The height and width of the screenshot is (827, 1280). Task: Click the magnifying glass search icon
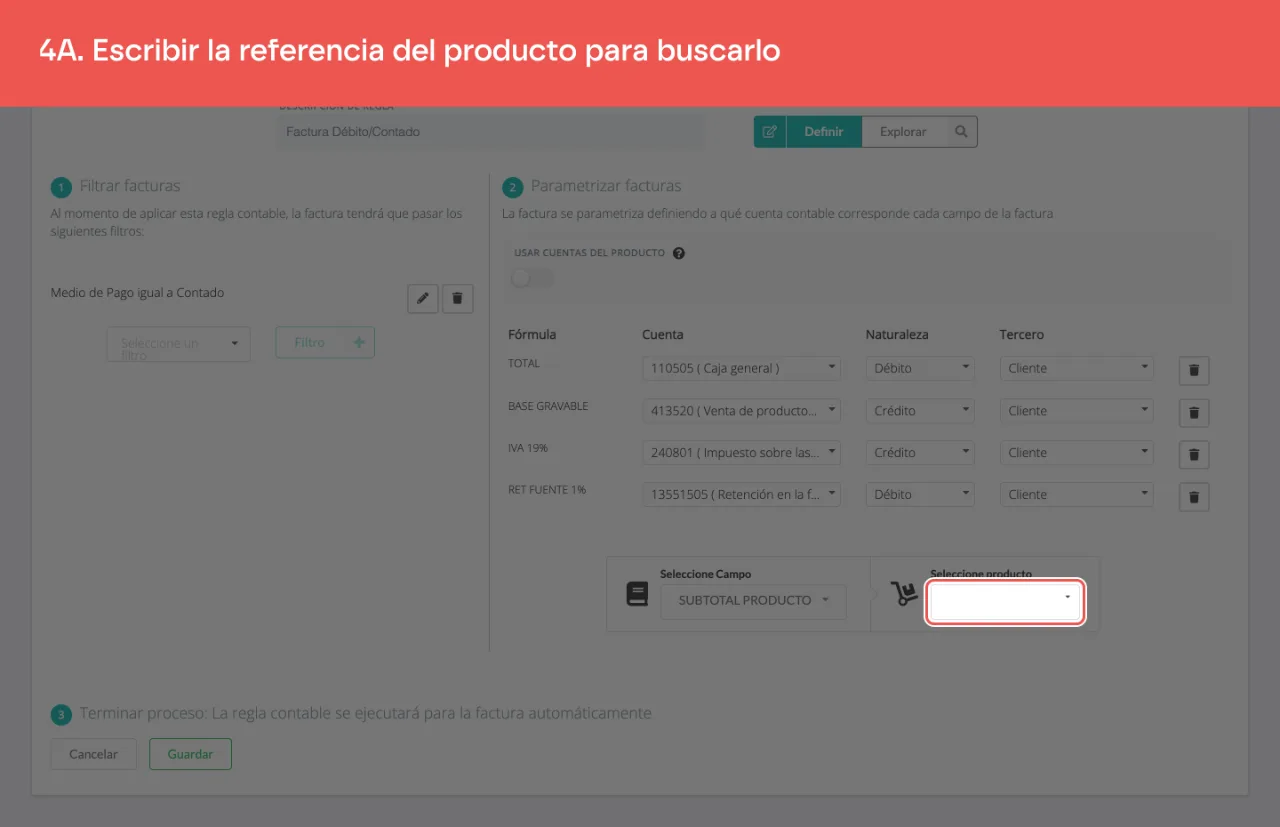961,132
